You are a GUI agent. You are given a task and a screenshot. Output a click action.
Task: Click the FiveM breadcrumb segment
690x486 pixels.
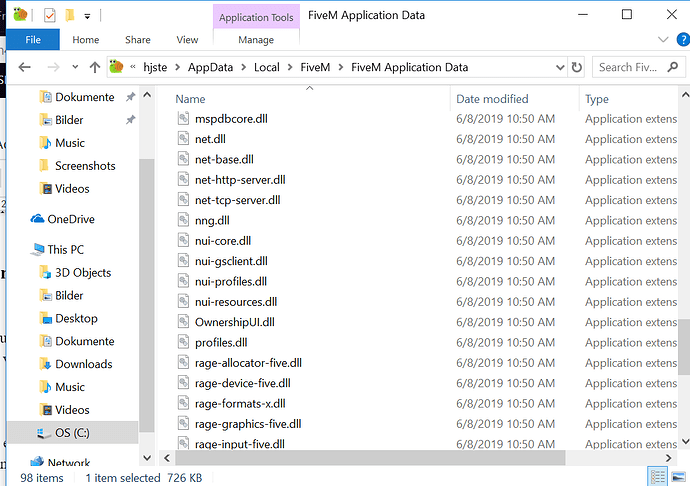(x=315, y=67)
